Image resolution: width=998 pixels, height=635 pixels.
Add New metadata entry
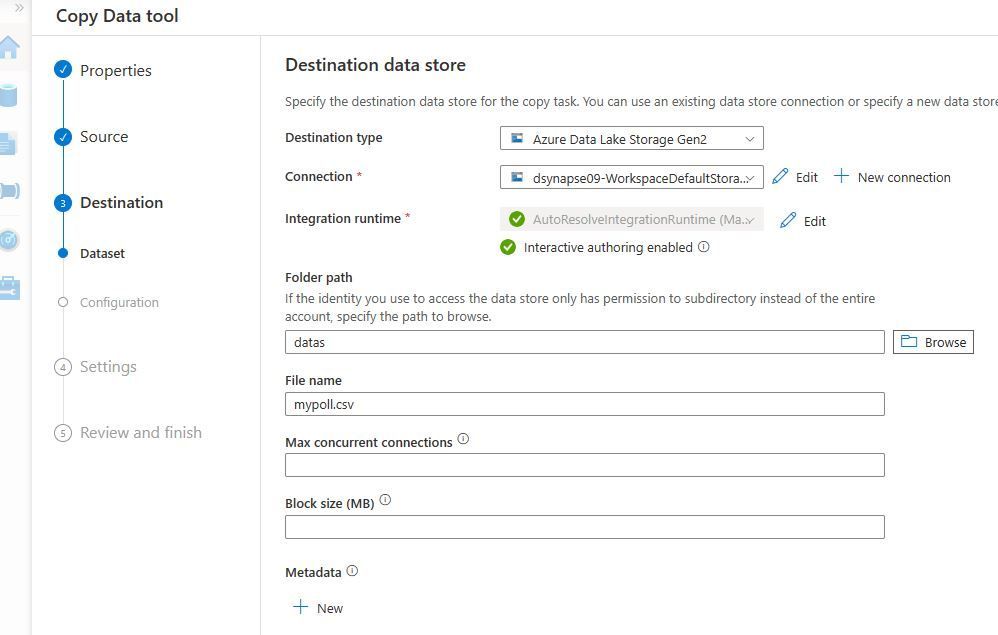tap(318, 608)
